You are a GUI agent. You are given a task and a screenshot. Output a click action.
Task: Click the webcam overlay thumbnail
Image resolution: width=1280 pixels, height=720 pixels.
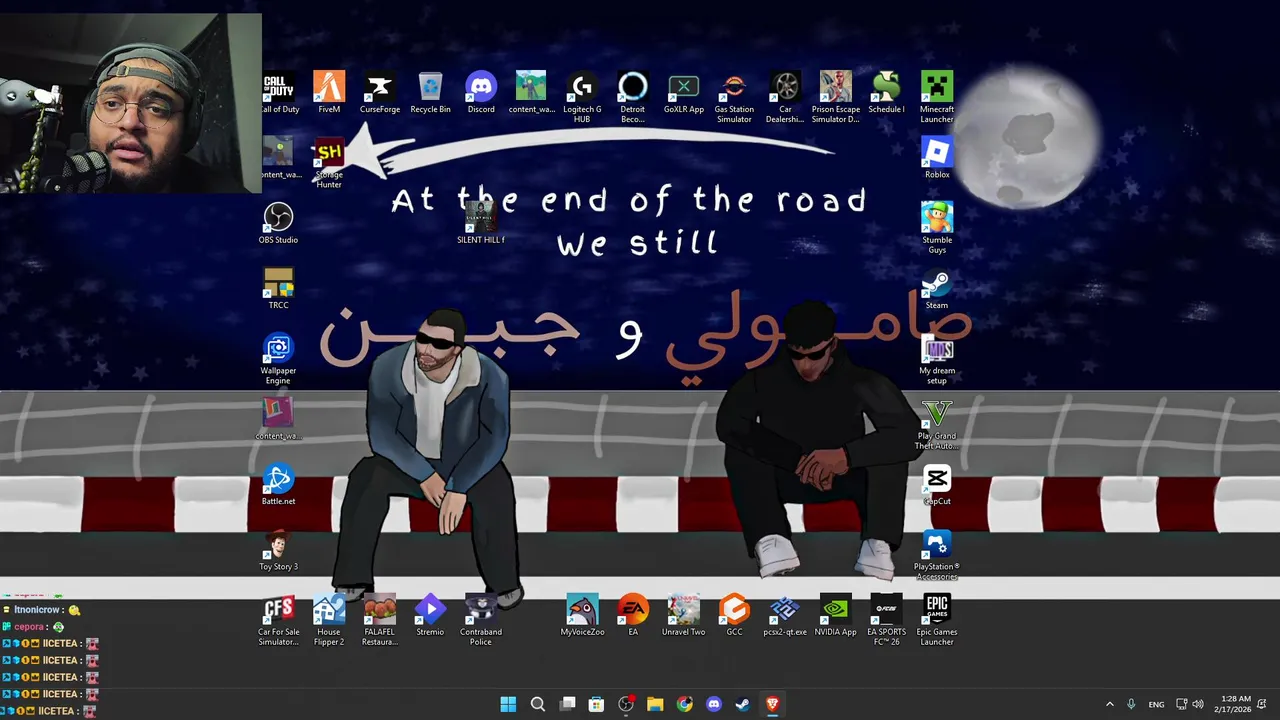point(130,103)
